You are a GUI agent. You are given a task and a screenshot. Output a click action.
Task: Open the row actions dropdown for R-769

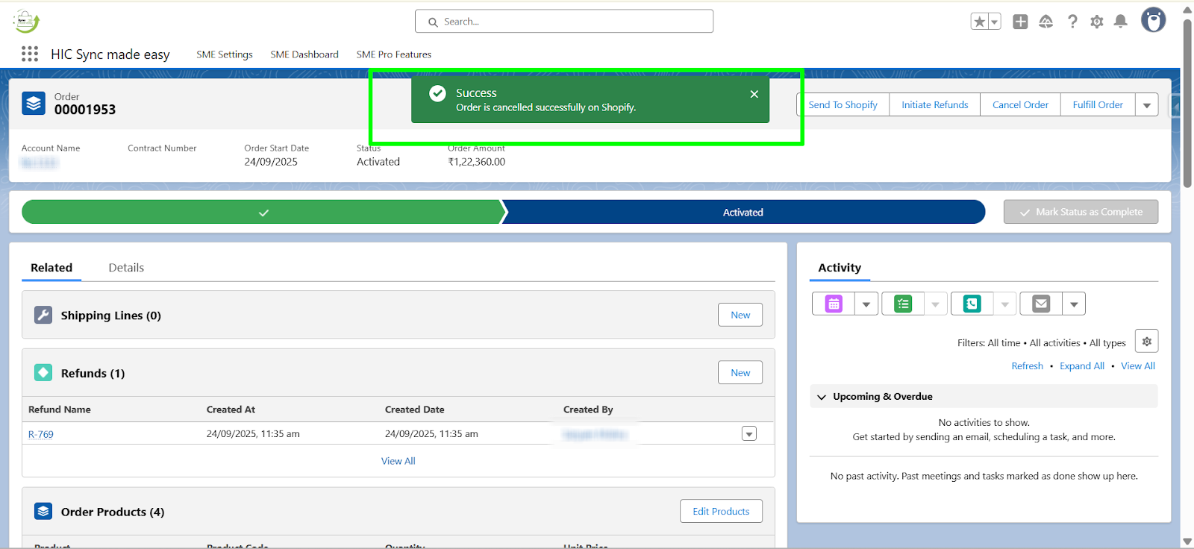click(749, 434)
